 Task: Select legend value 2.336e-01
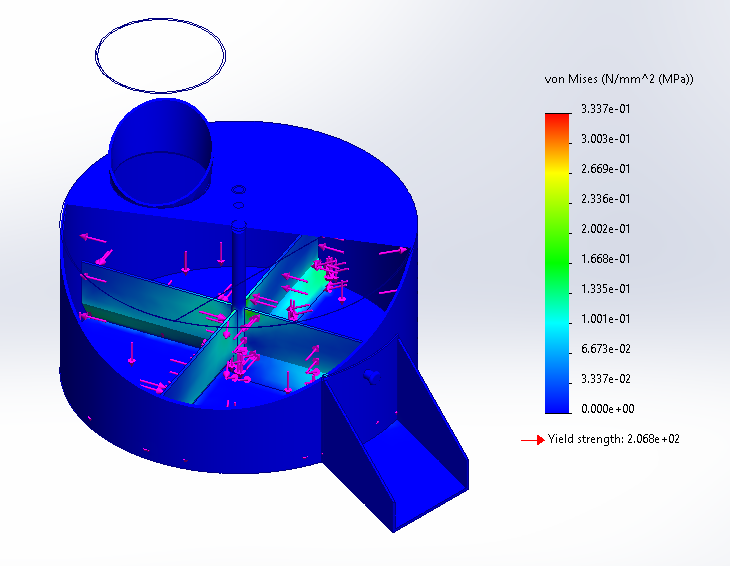tap(605, 199)
